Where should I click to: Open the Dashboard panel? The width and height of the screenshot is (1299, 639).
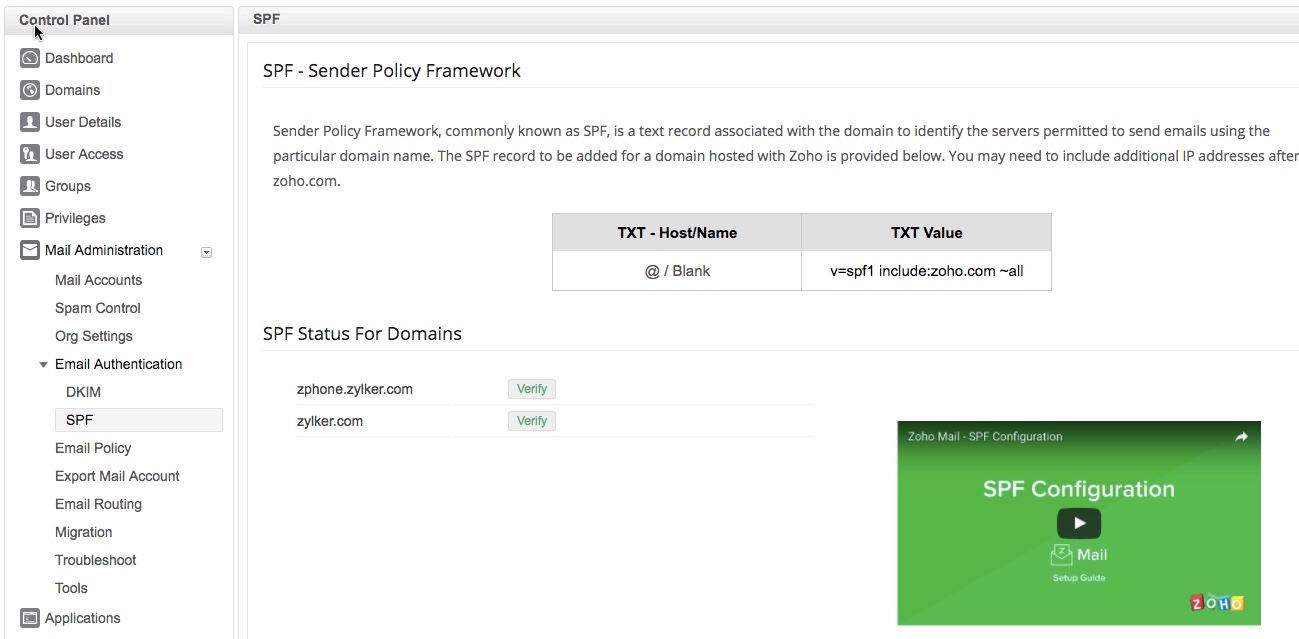[30, 58]
